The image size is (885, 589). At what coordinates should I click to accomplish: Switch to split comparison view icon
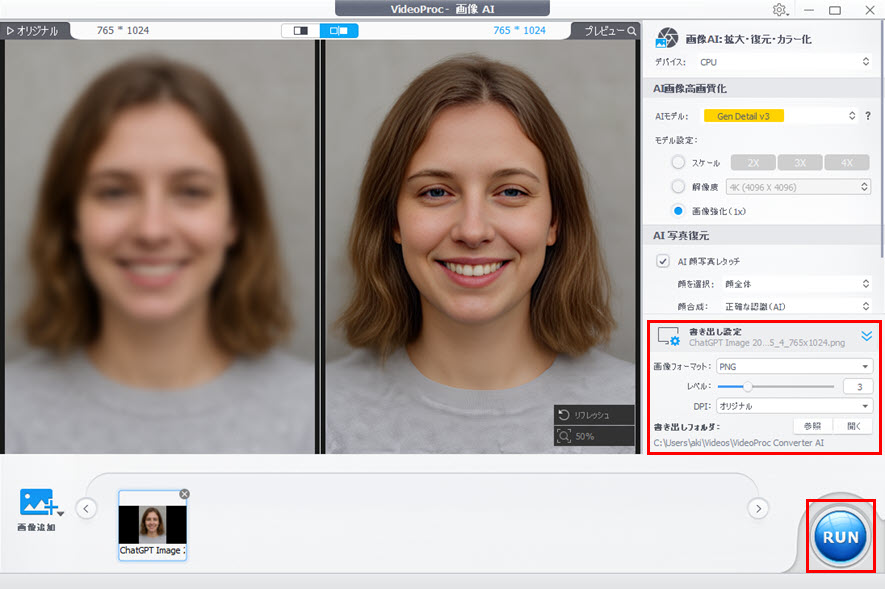click(x=339, y=31)
